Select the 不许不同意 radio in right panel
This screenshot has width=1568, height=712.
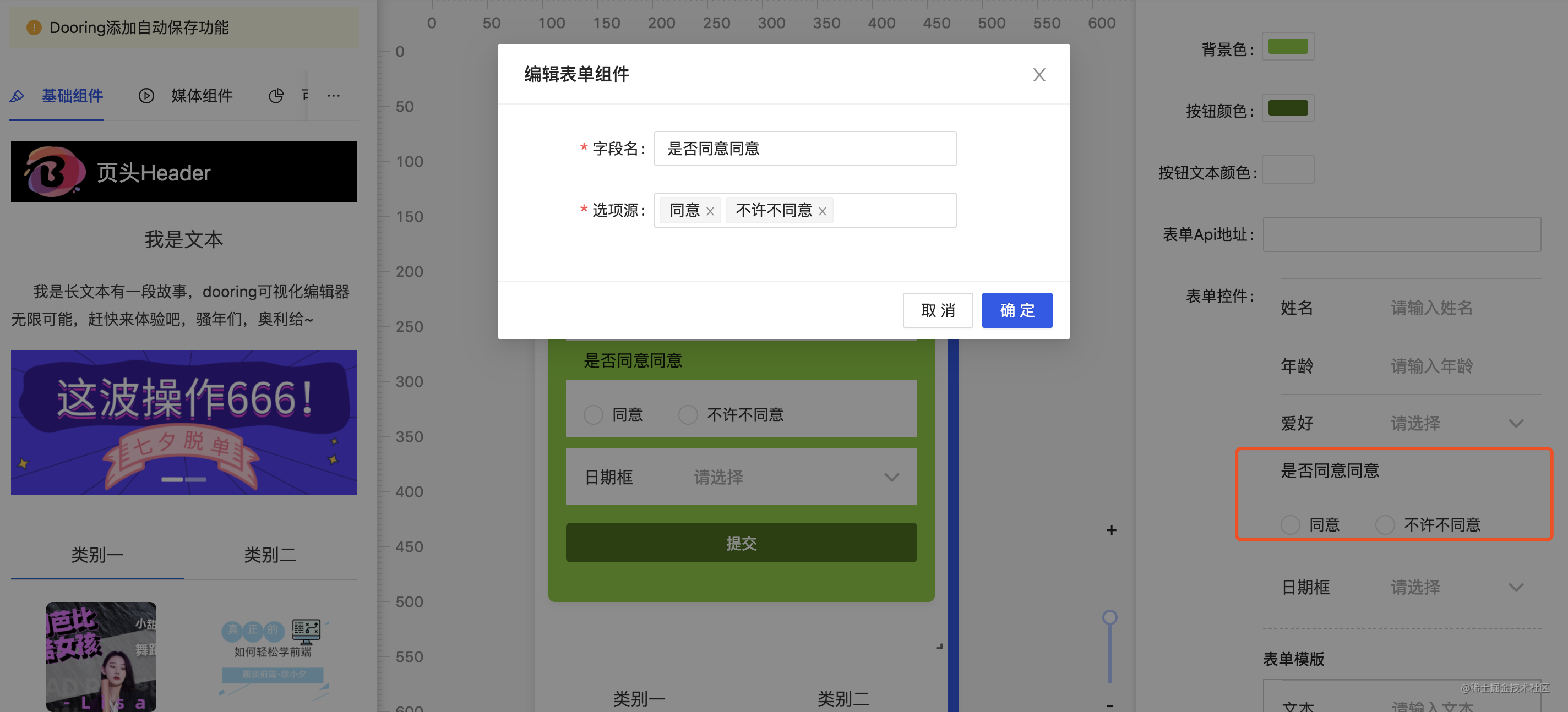point(1385,524)
